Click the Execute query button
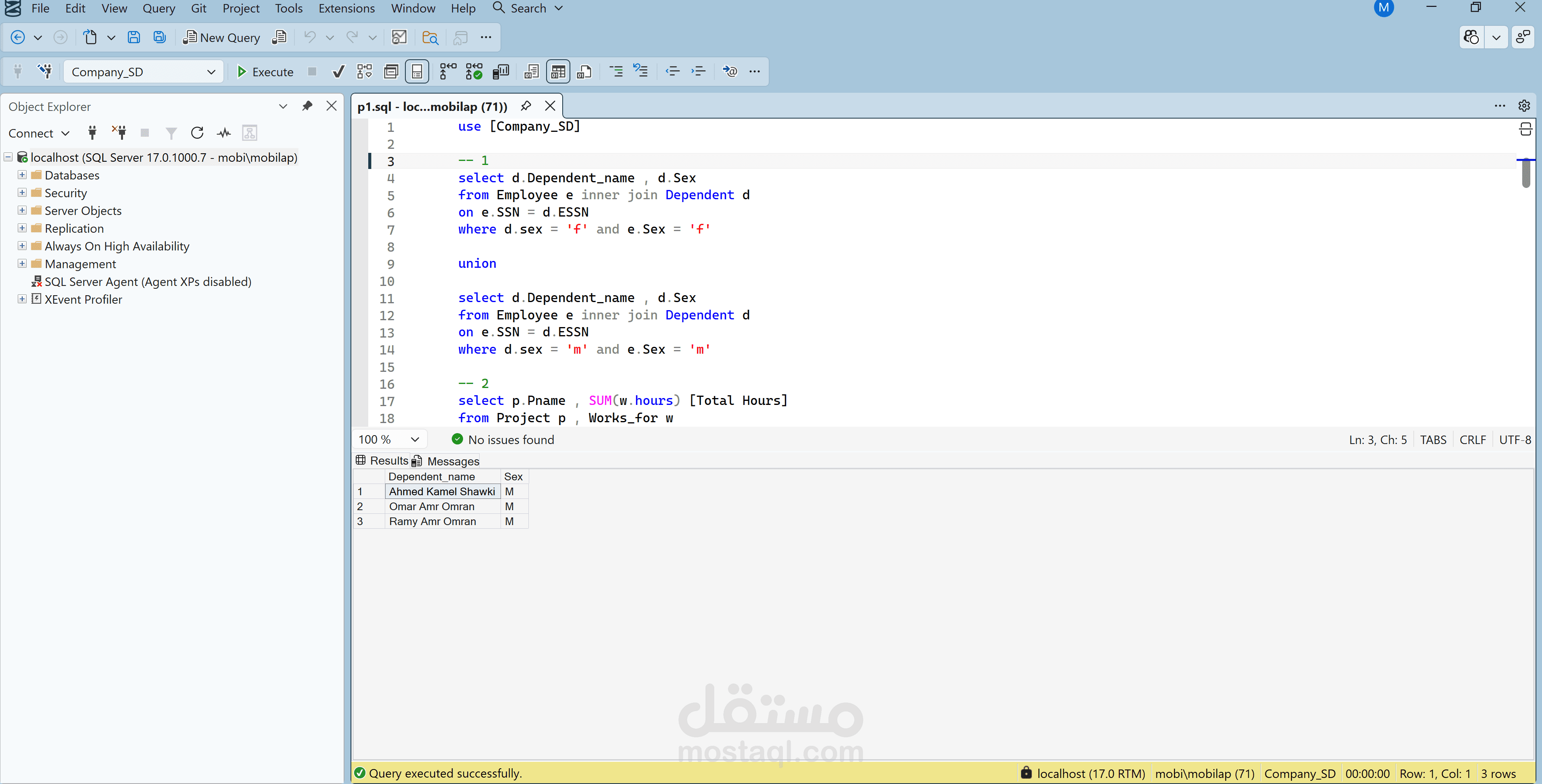This screenshot has width=1542, height=784. pyautogui.click(x=265, y=72)
